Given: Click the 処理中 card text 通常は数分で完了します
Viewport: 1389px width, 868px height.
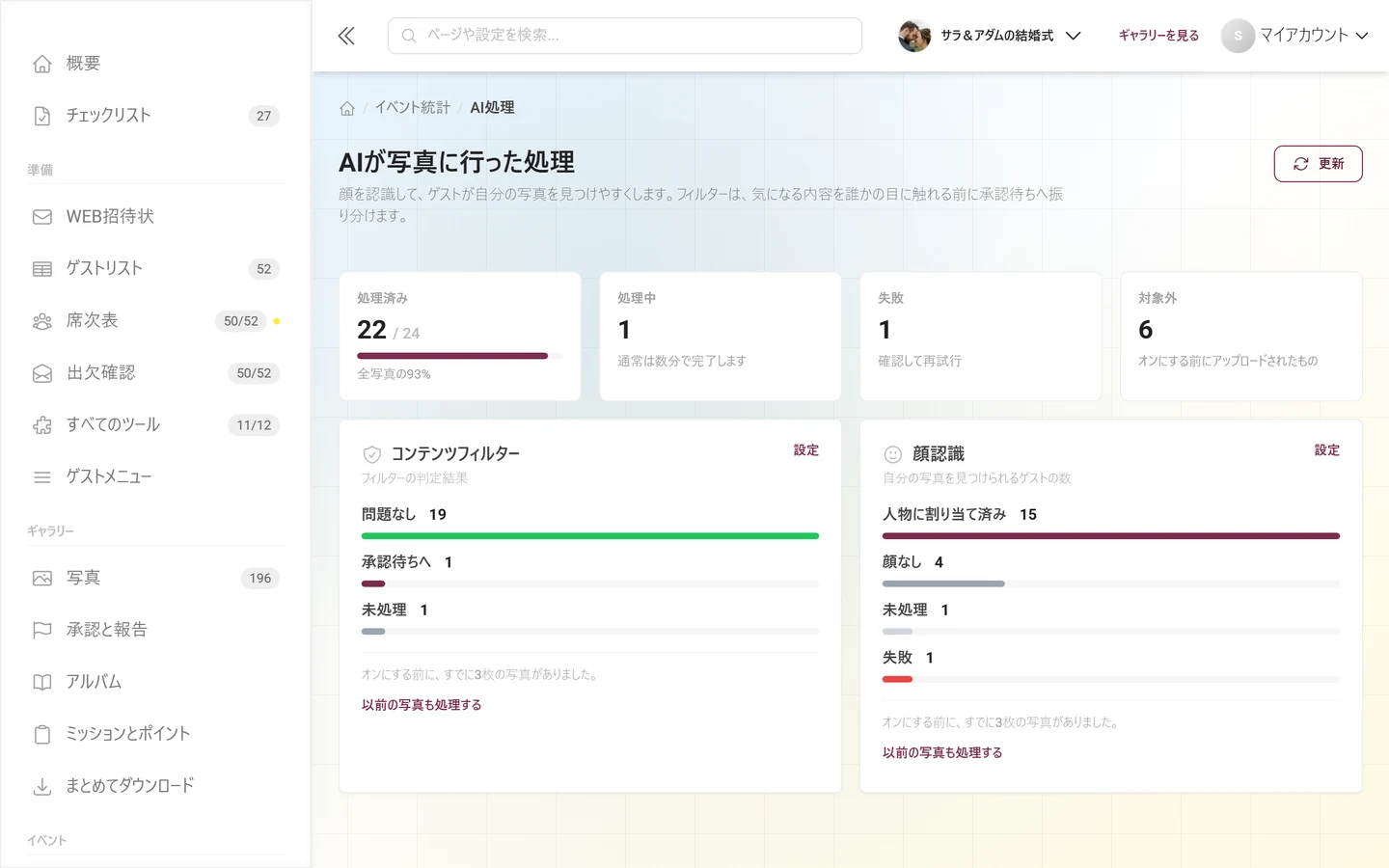Looking at the screenshot, I should pos(682,361).
